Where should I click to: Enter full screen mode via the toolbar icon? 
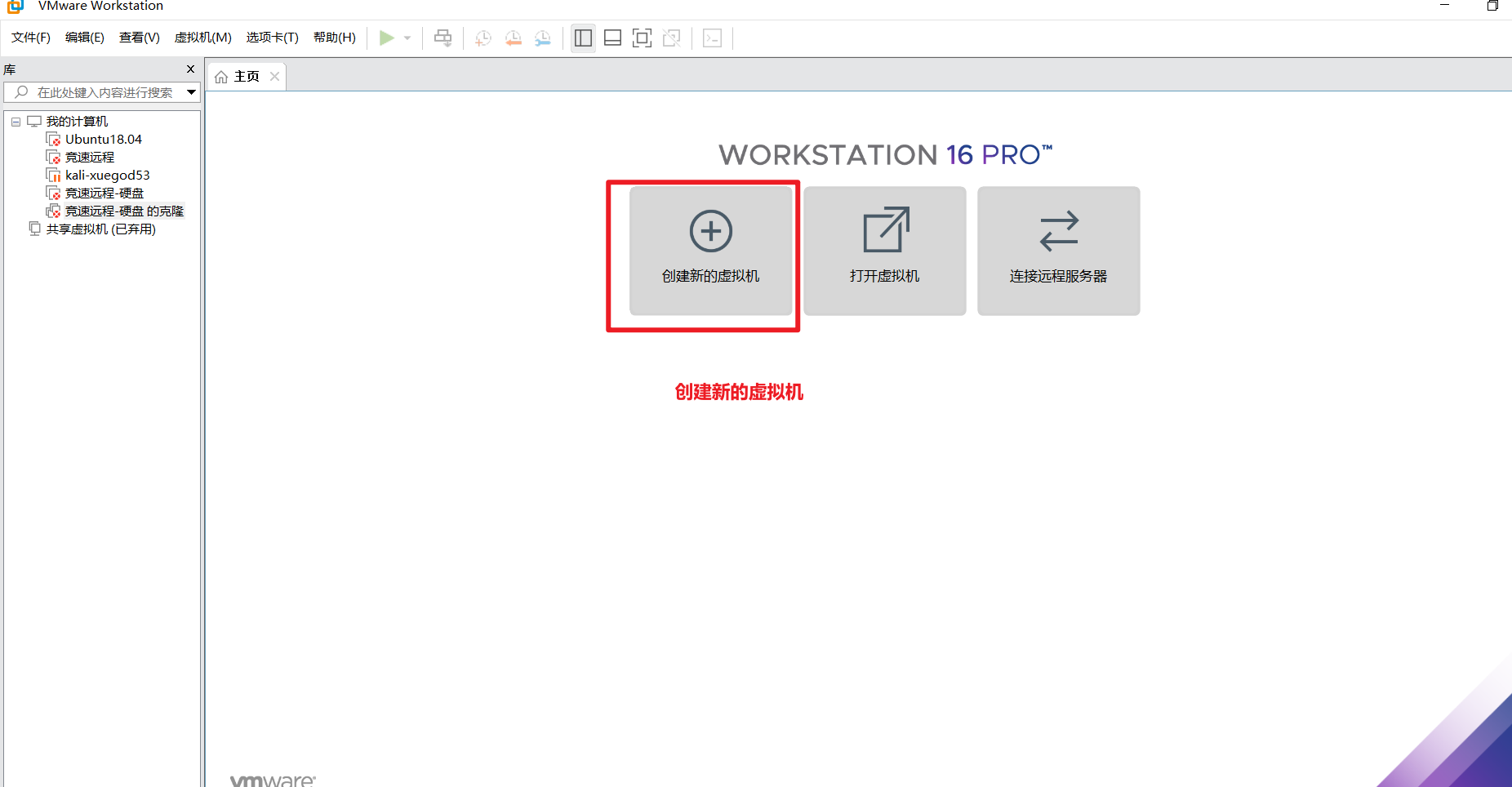pos(643,38)
